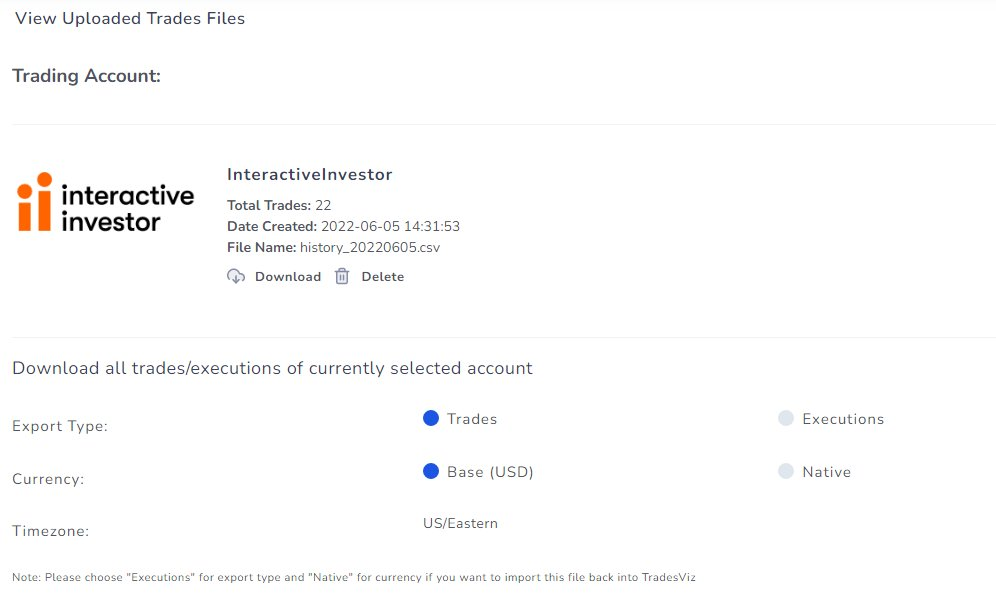The width and height of the screenshot is (996, 614).
Task: Click the note about importing into TradesViz
Action: 354,577
